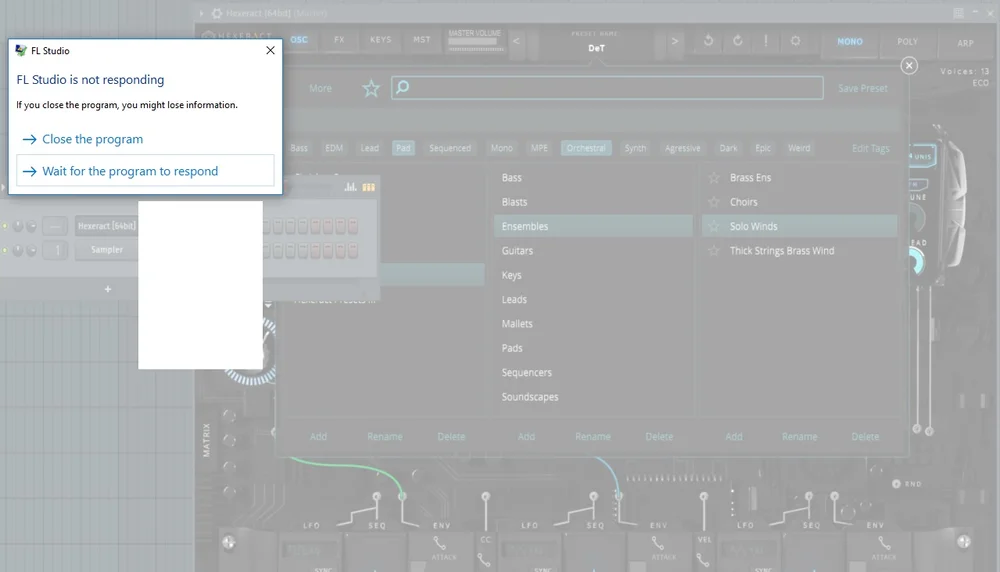Switch to the KEYS tab
The width and height of the screenshot is (1000, 572).
(380, 40)
